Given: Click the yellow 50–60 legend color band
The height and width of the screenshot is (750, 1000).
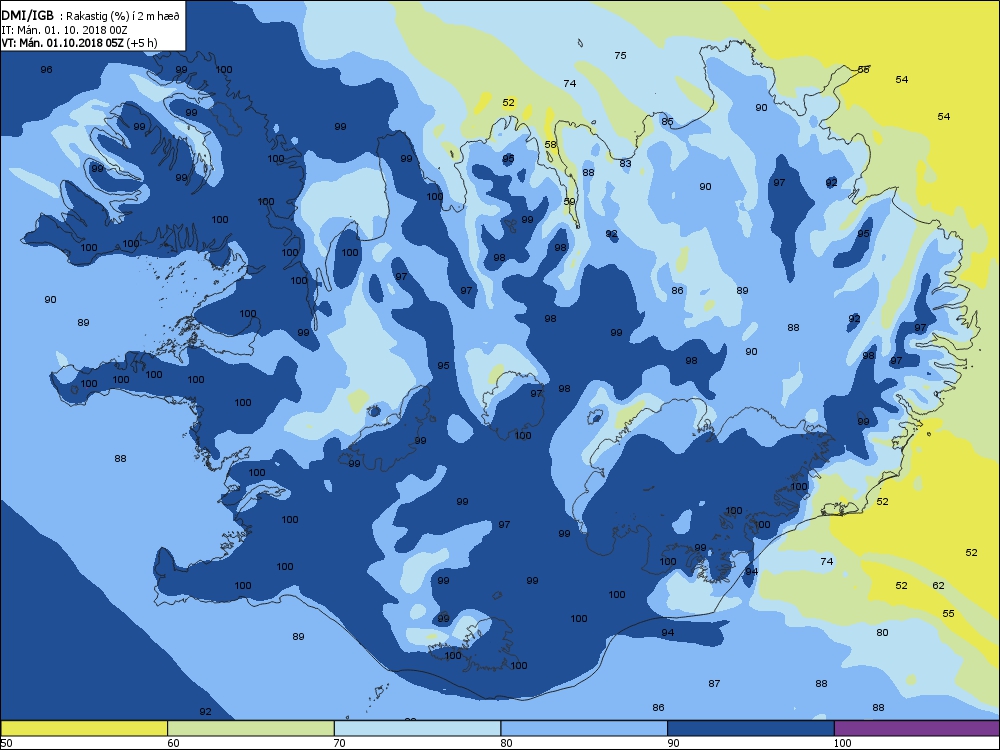Looking at the screenshot, I should pyautogui.click(x=84, y=728).
